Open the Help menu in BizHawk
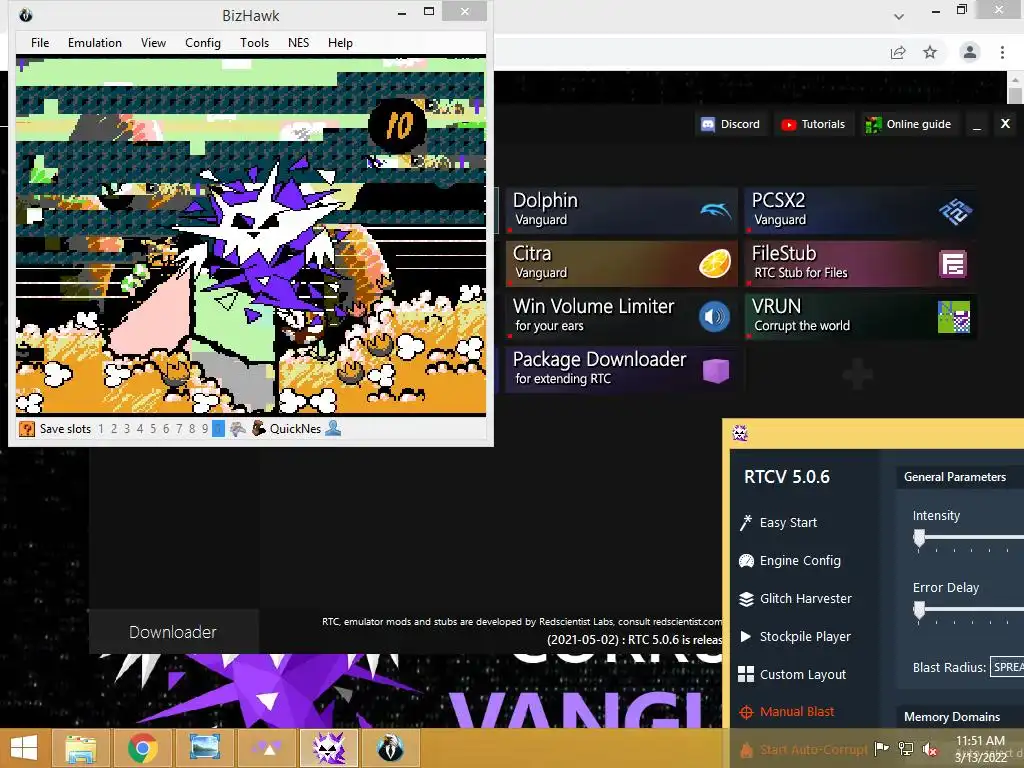The height and width of the screenshot is (768, 1024). tap(340, 43)
